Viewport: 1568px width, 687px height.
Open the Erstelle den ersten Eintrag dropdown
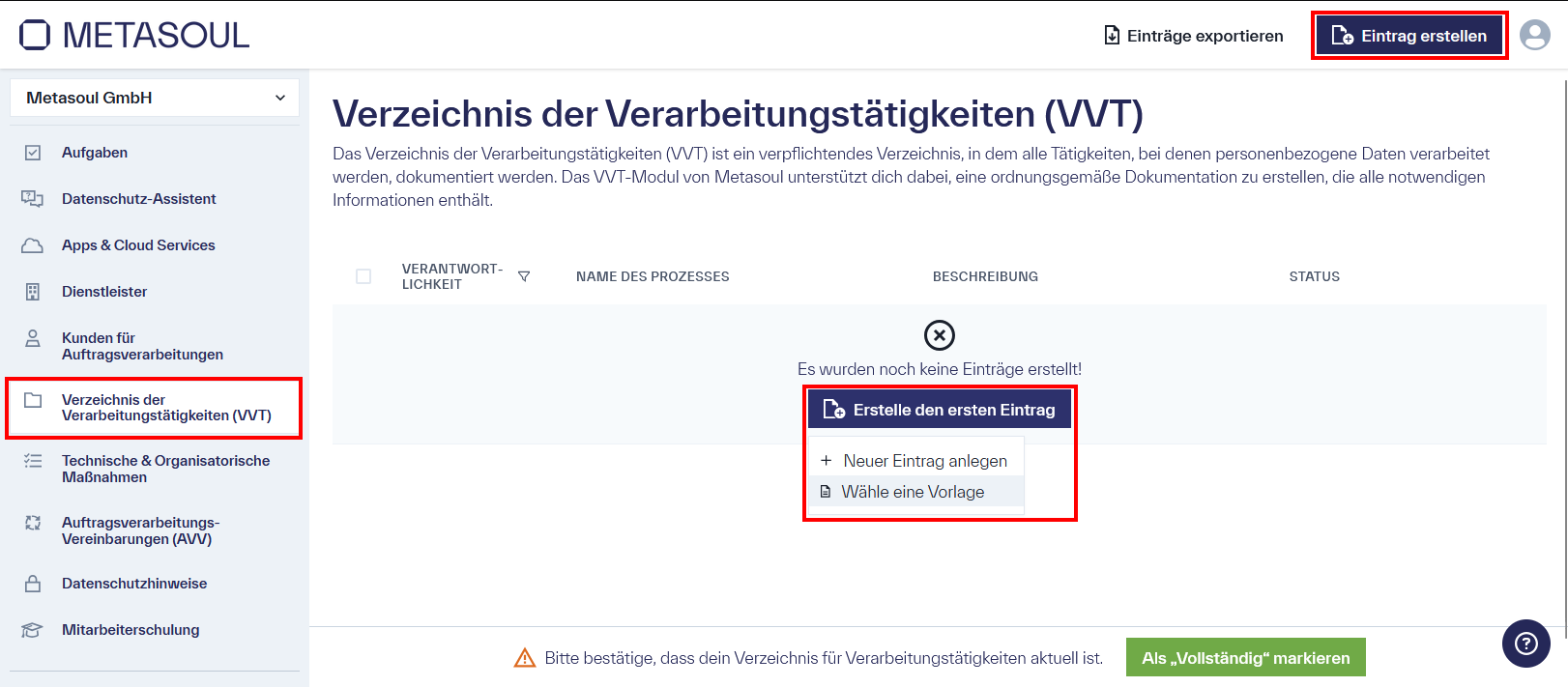point(940,410)
